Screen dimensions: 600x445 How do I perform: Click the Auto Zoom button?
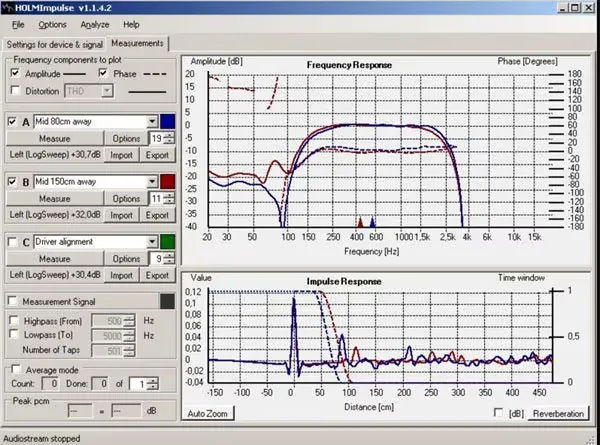(x=207, y=414)
